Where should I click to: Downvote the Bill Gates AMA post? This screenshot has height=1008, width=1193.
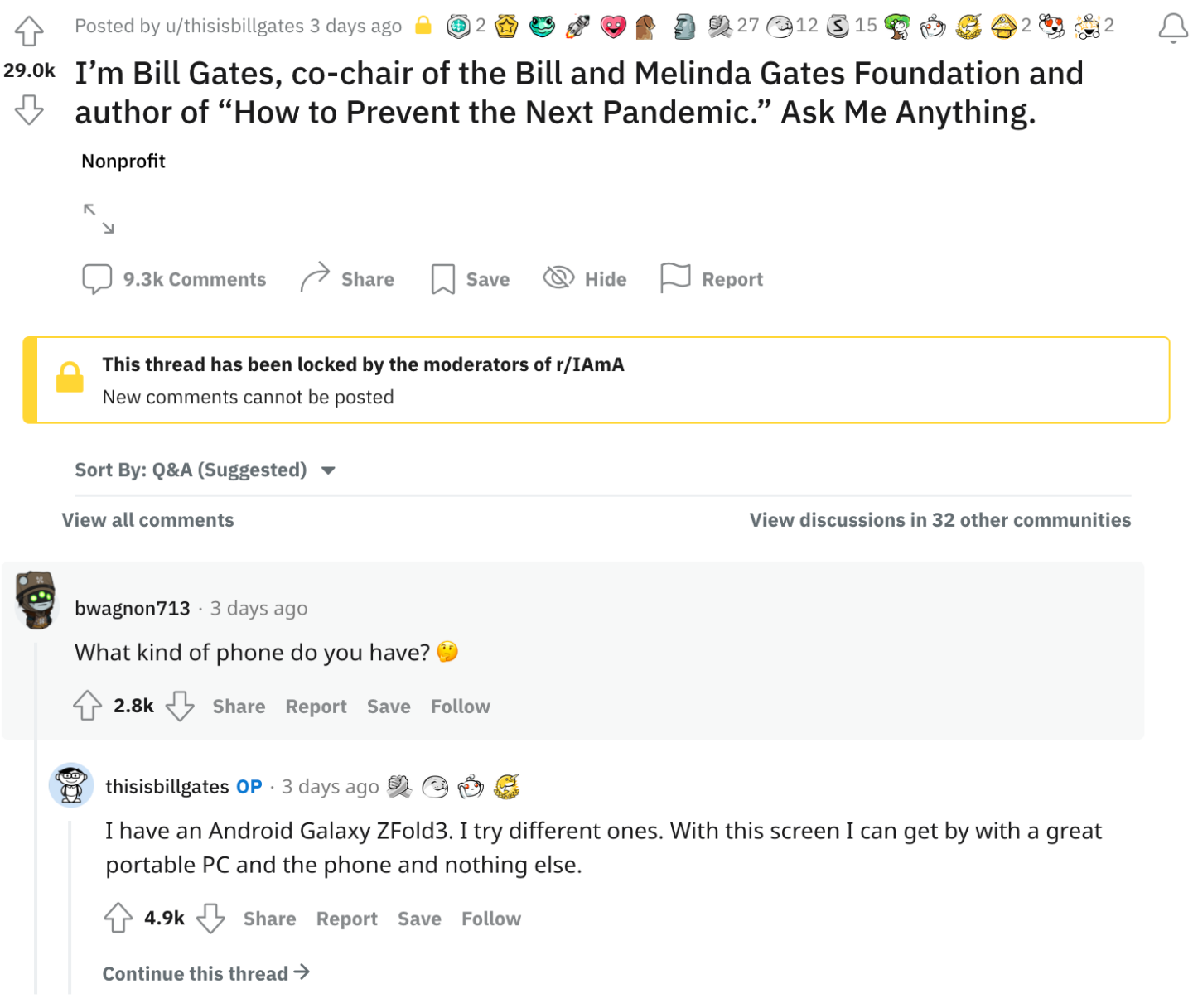[x=29, y=109]
